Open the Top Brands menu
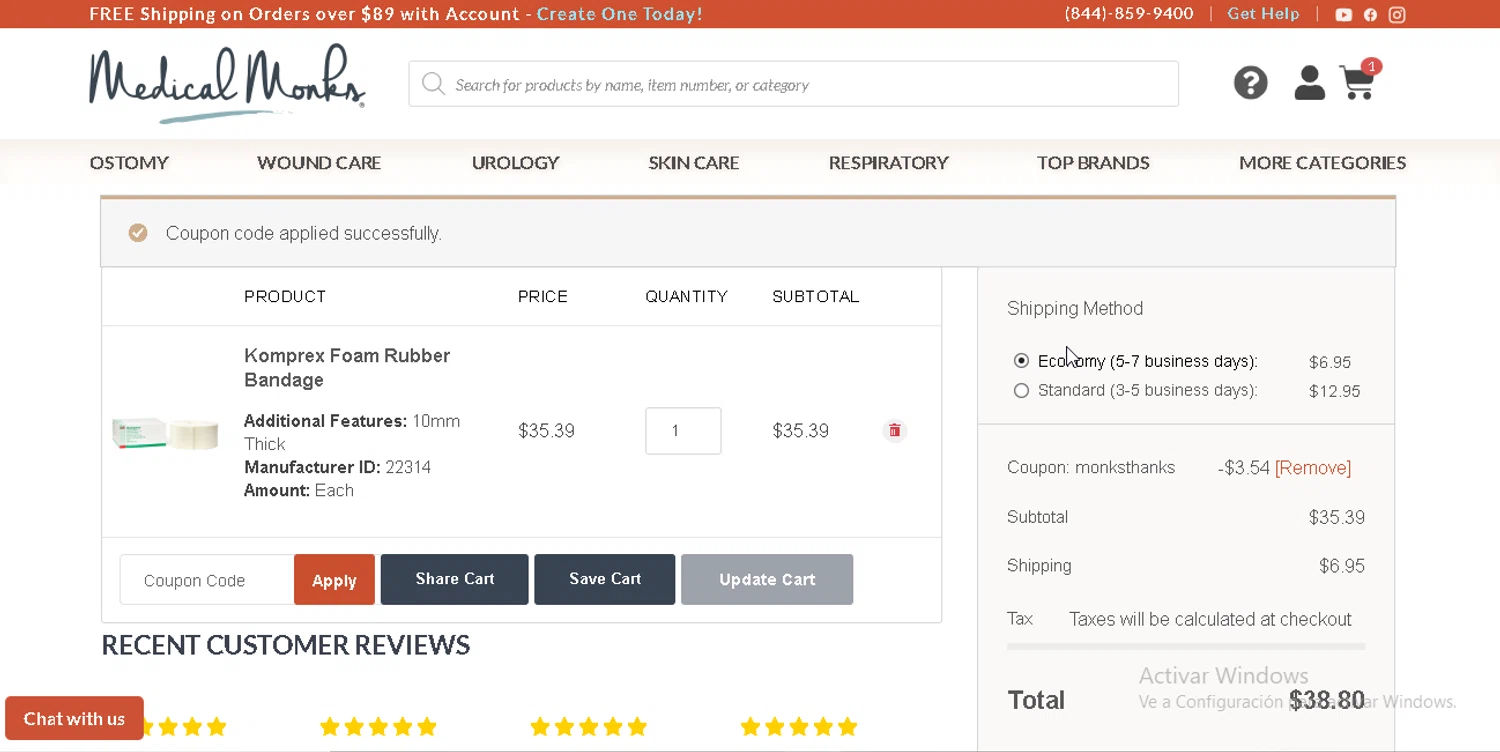Screen dimensions: 1500x752 click(1093, 162)
